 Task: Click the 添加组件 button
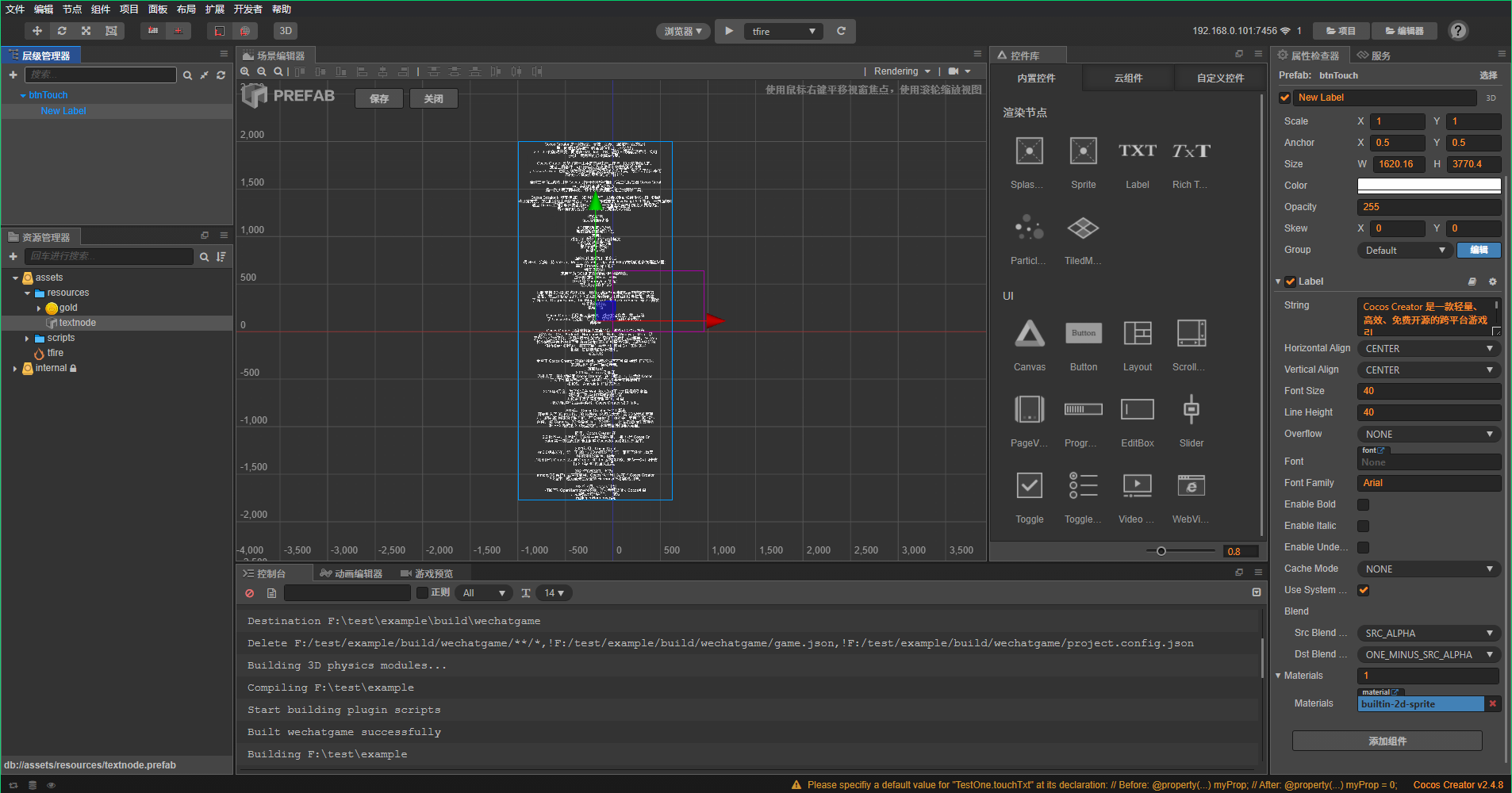pyautogui.click(x=1387, y=741)
